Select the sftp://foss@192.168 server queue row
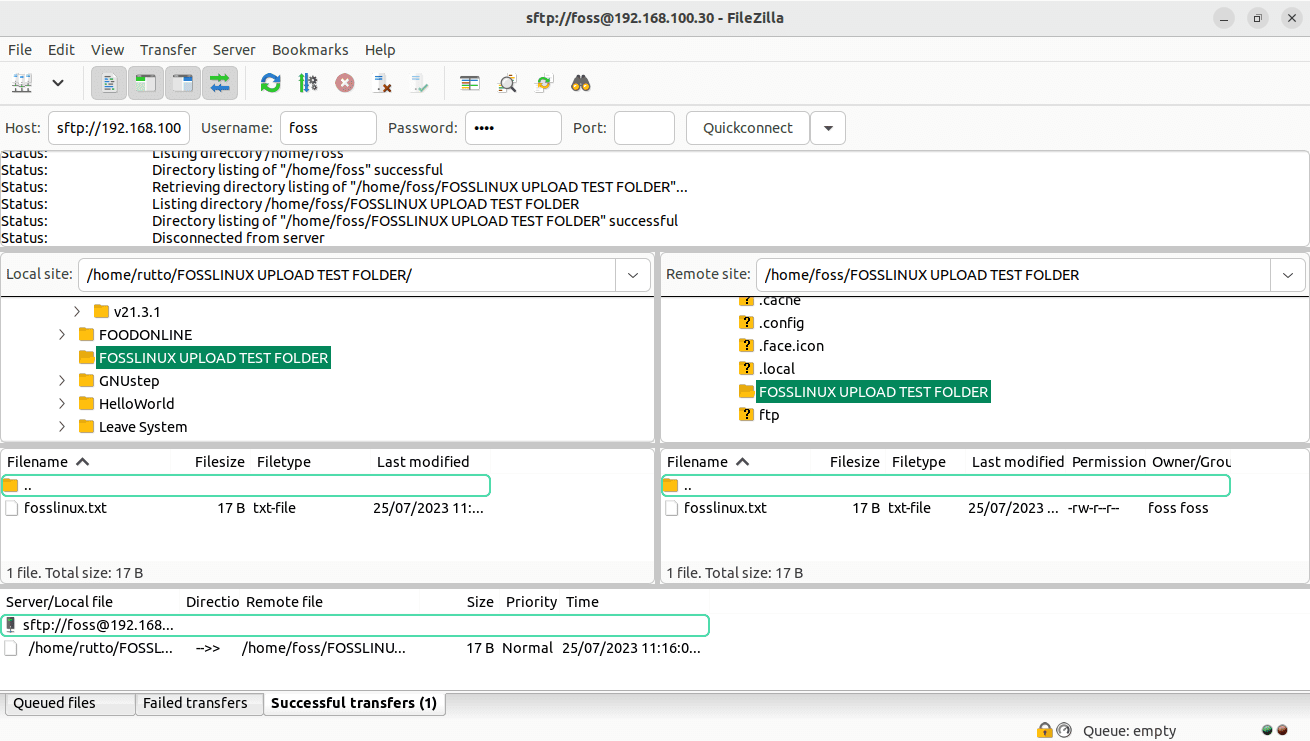The height and width of the screenshot is (741, 1310). (x=355, y=625)
